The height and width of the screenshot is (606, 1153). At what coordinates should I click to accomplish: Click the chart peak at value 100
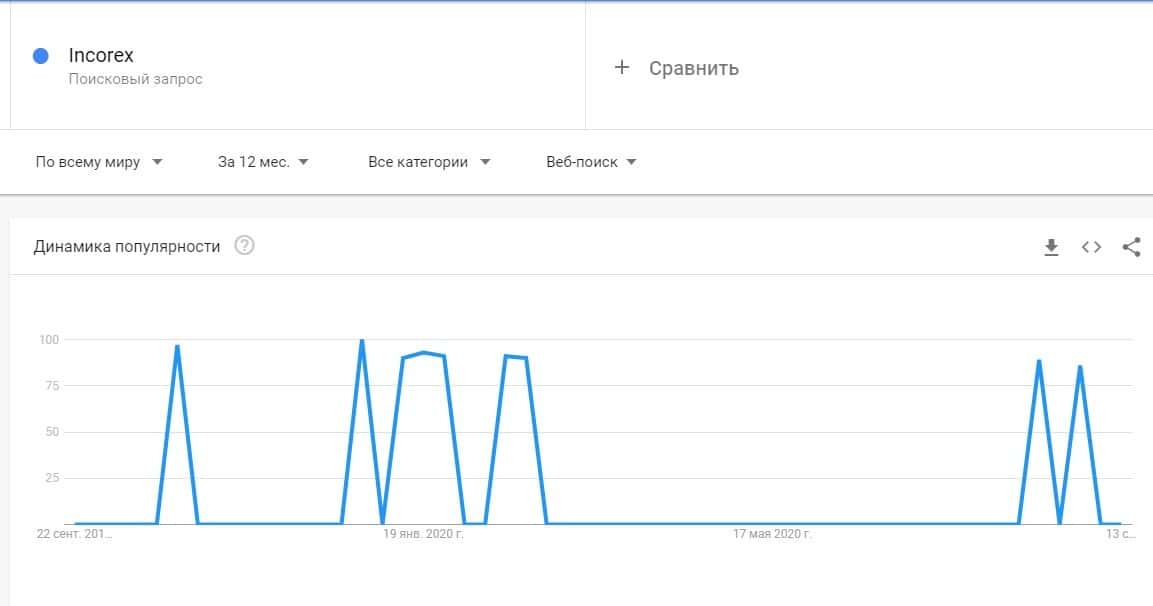point(361,341)
